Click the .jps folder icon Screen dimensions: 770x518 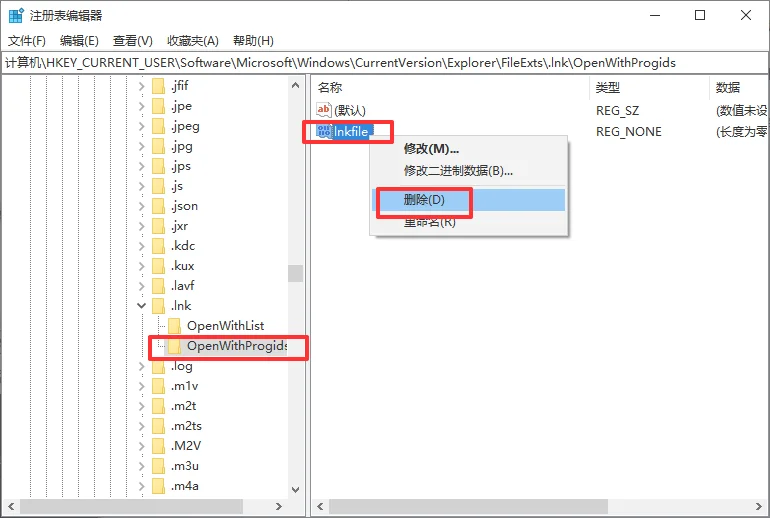pos(158,166)
